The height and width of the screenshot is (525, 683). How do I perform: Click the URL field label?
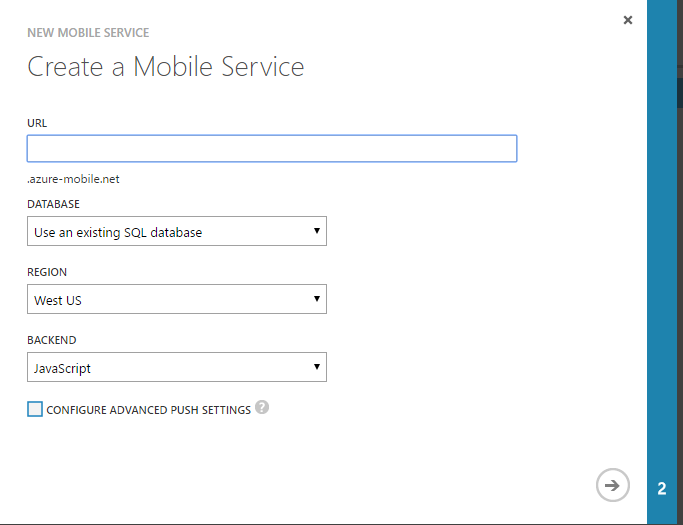click(x=37, y=123)
